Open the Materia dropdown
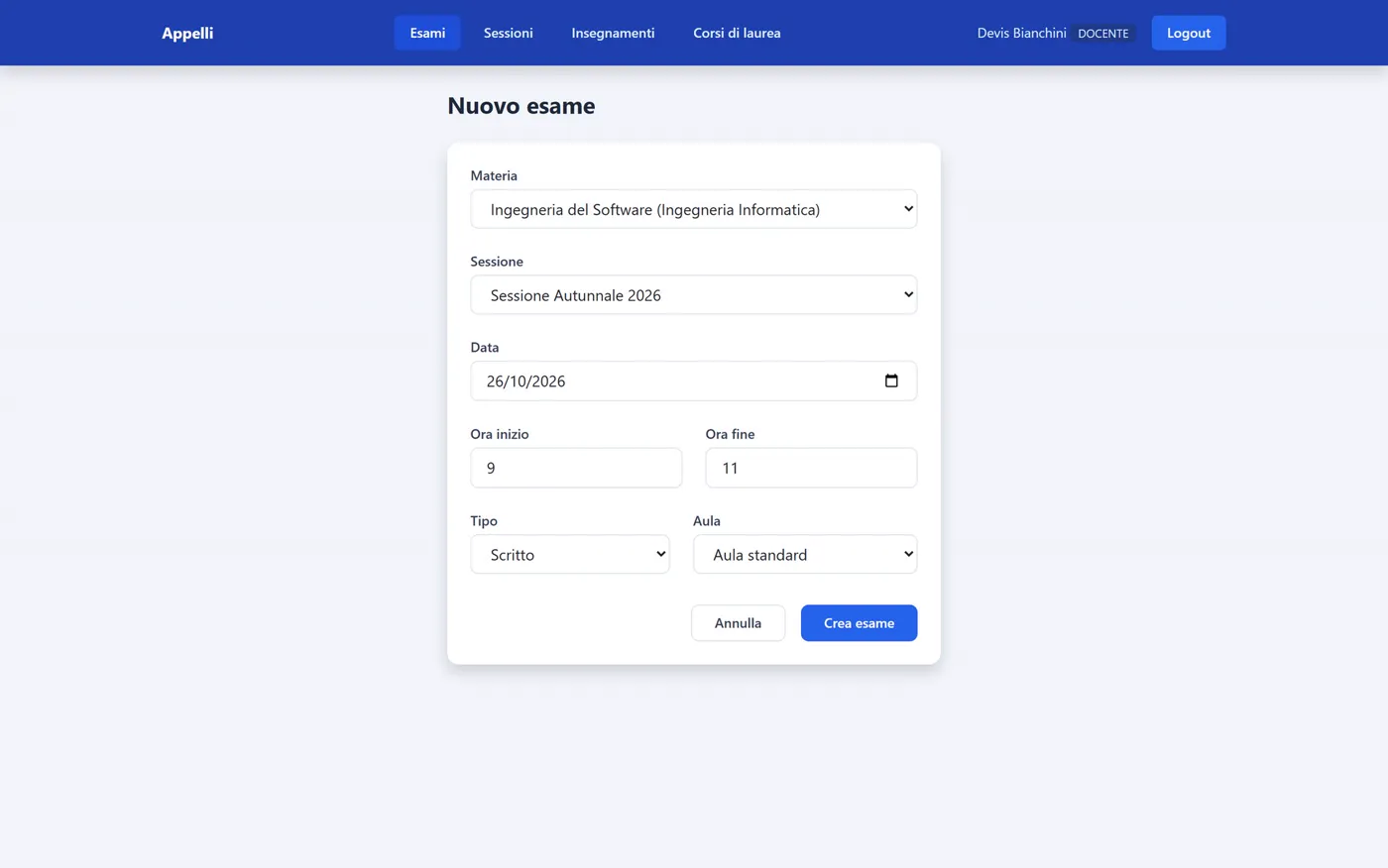This screenshot has width=1388, height=868. 694,209
